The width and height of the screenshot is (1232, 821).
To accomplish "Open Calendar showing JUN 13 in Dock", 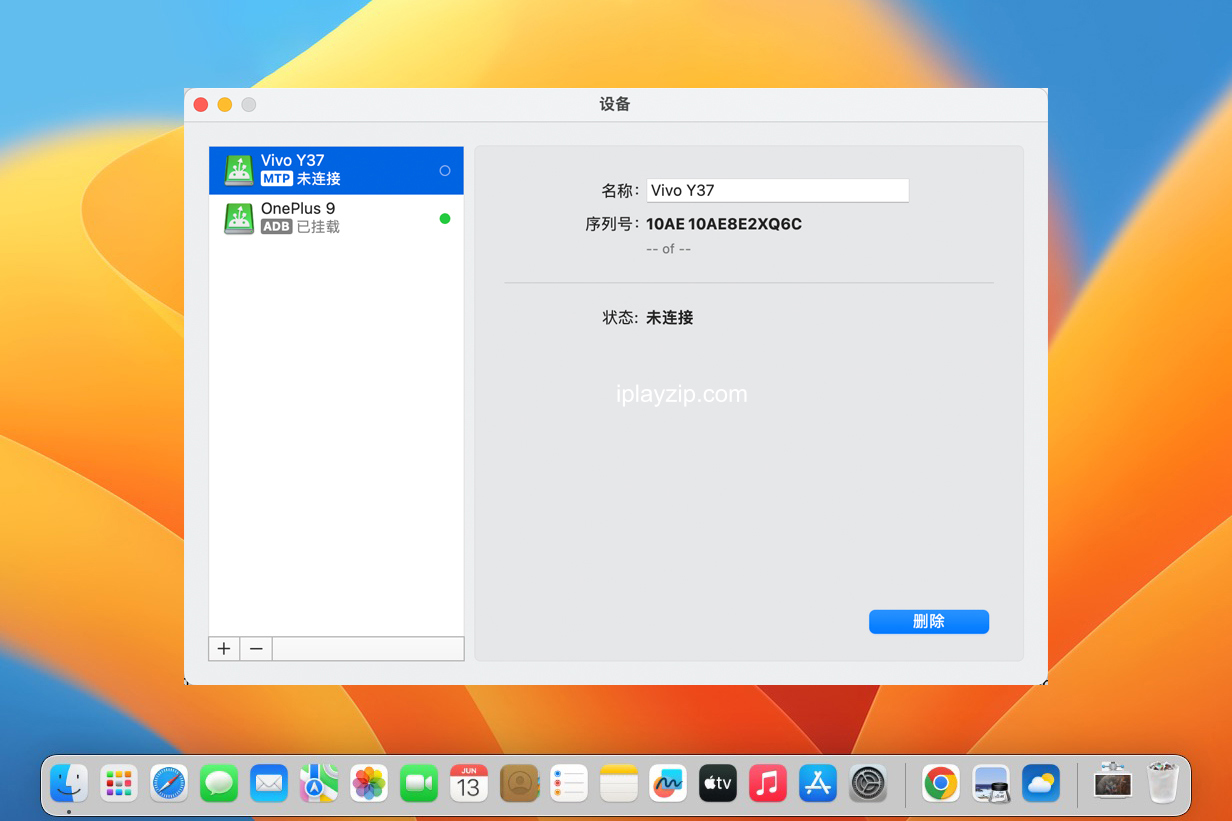I will [469, 783].
